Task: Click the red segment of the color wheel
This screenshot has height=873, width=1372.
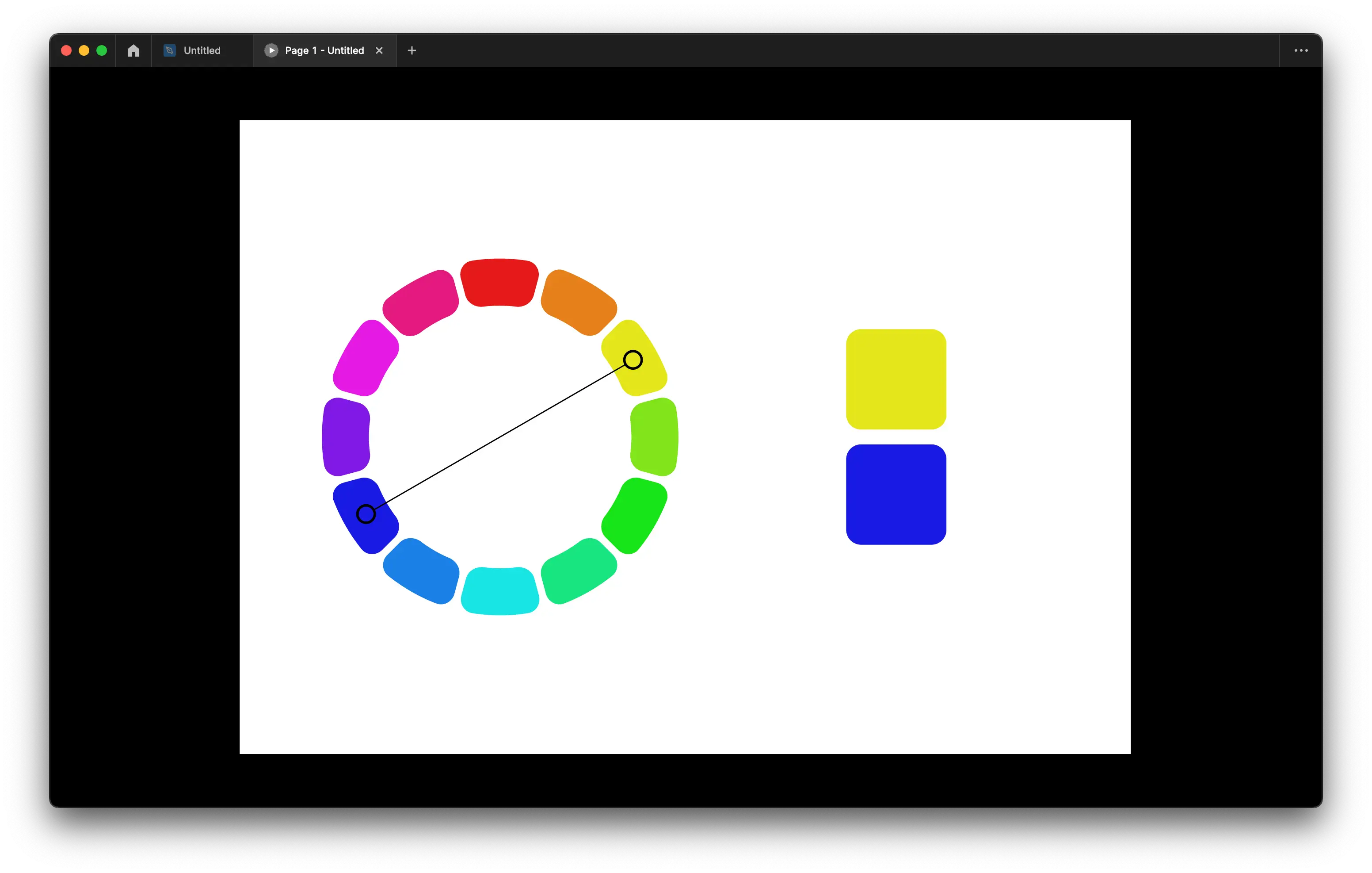Action: click(x=499, y=283)
